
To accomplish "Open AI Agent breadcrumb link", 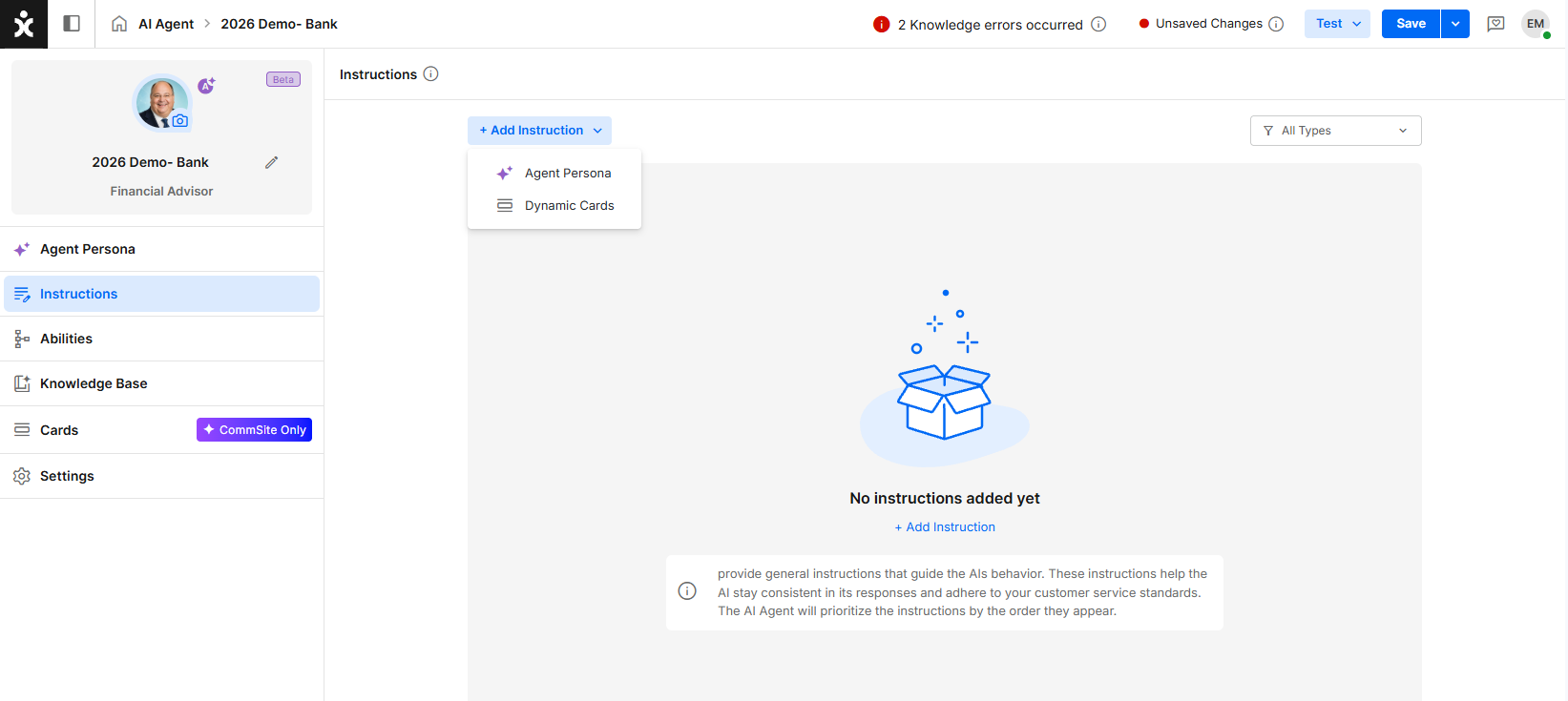I will 166,24.
